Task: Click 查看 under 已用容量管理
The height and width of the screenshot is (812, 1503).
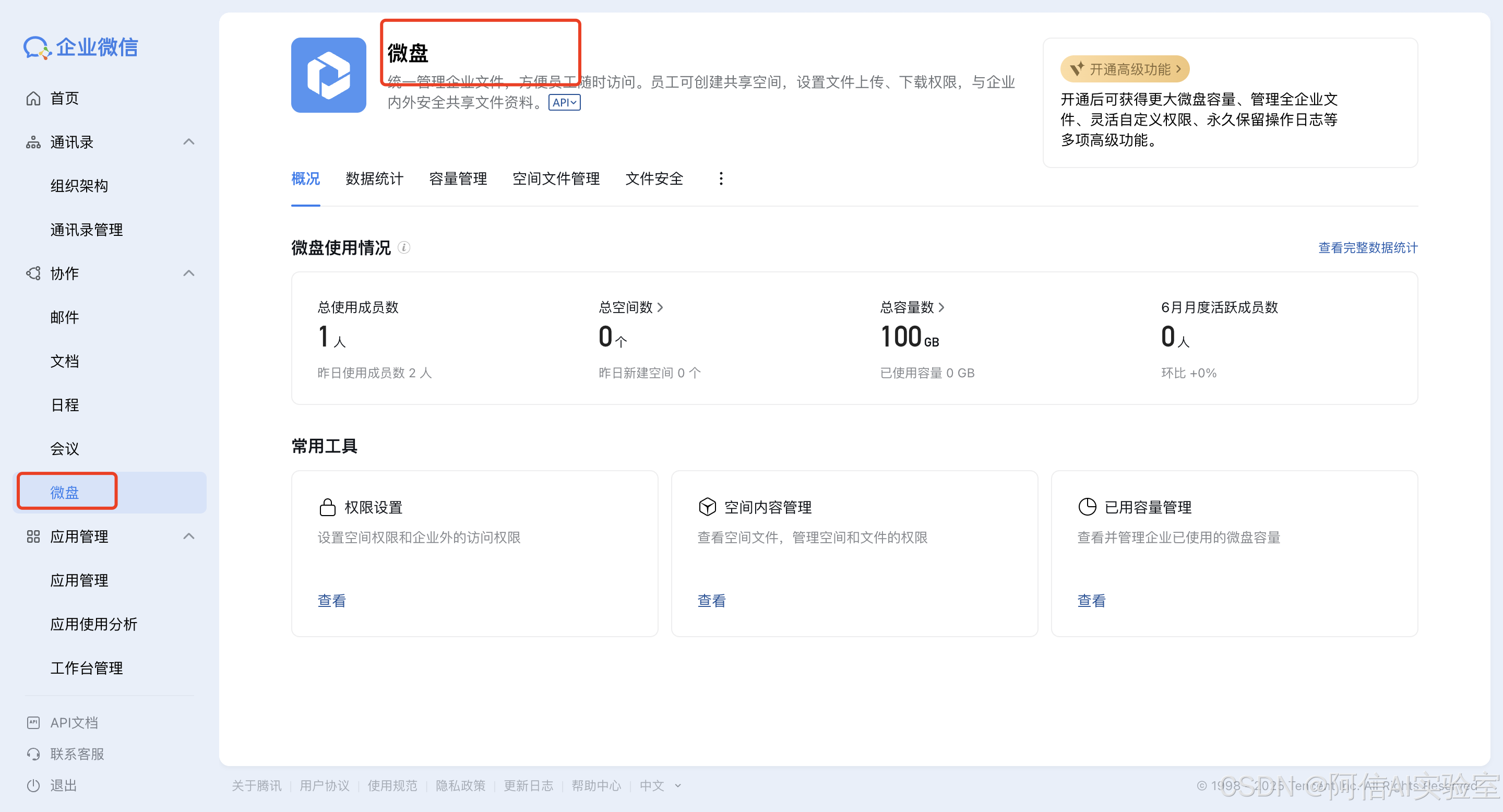Action: coord(1091,601)
